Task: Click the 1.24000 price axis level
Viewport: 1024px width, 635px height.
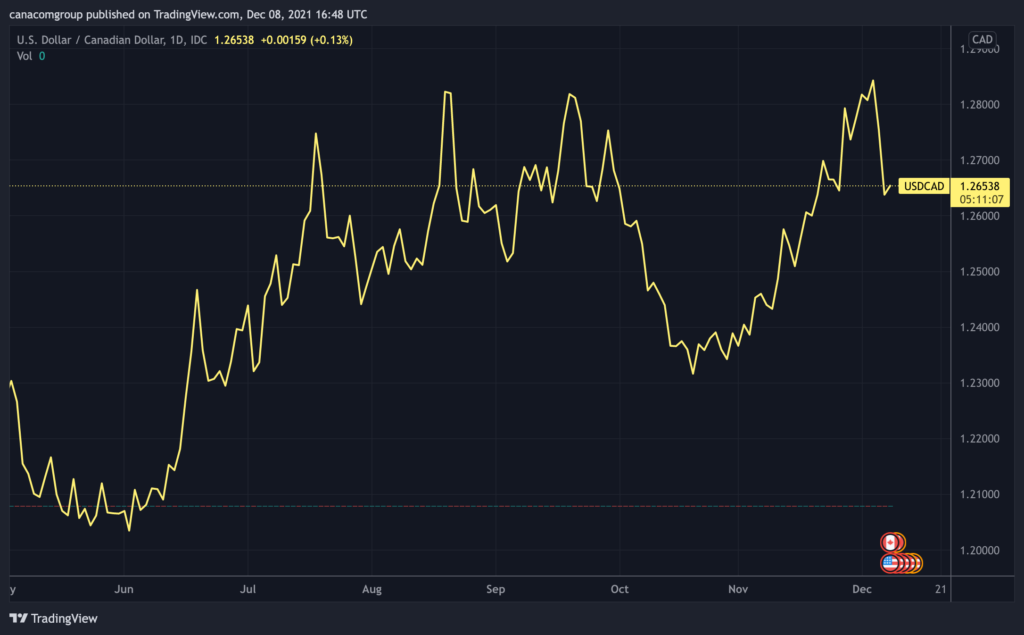Action: pyautogui.click(x=980, y=327)
